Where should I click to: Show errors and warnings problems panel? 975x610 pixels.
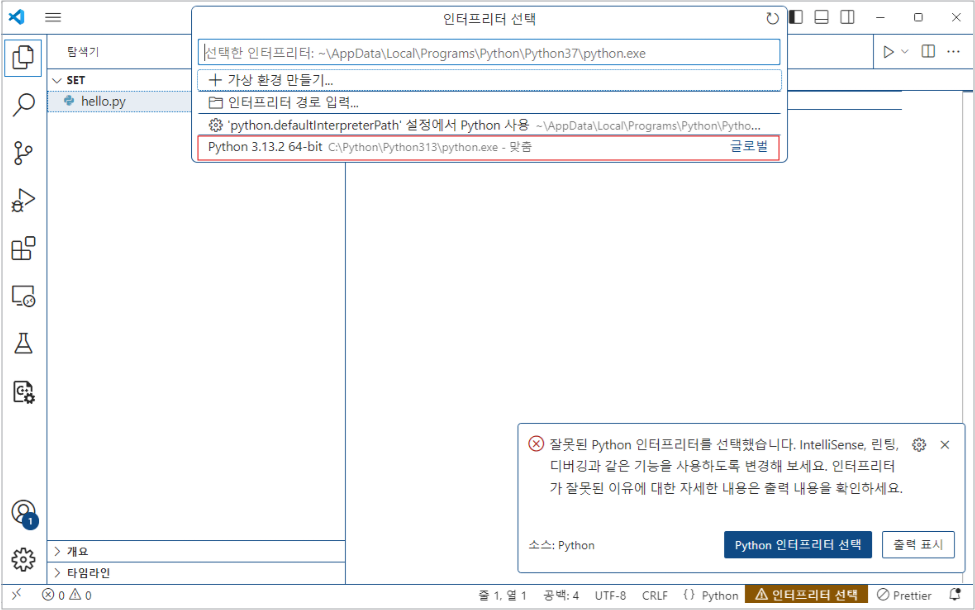pyautogui.click(x=67, y=595)
